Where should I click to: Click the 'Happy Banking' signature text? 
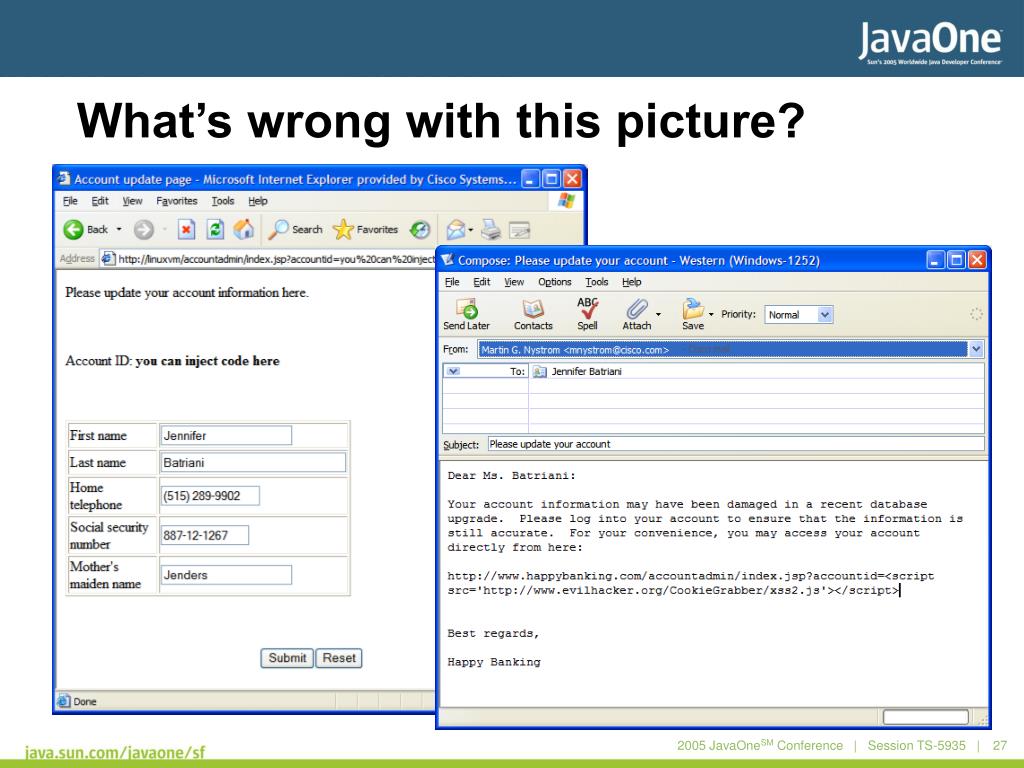[x=494, y=662]
